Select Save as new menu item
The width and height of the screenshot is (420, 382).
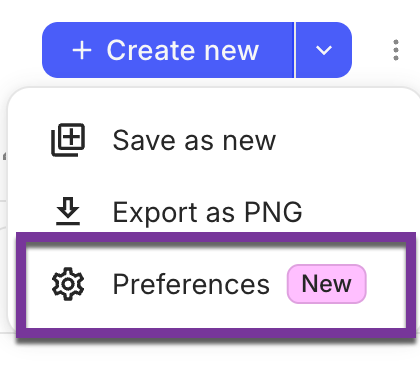click(x=213, y=140)
